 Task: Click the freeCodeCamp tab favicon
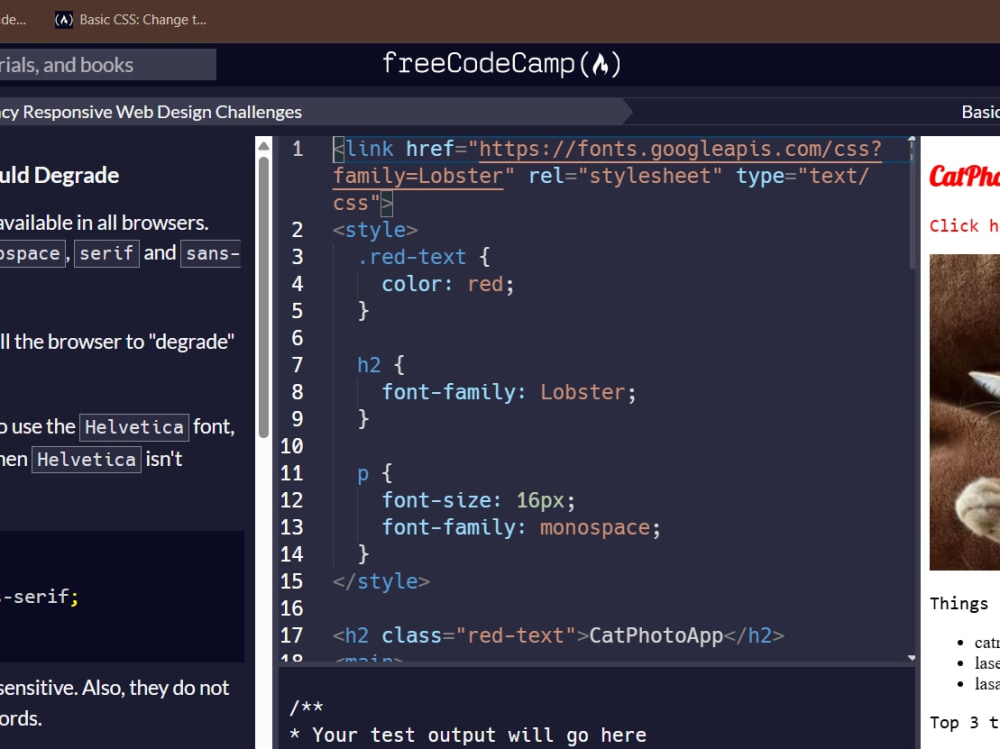point(63,20)
